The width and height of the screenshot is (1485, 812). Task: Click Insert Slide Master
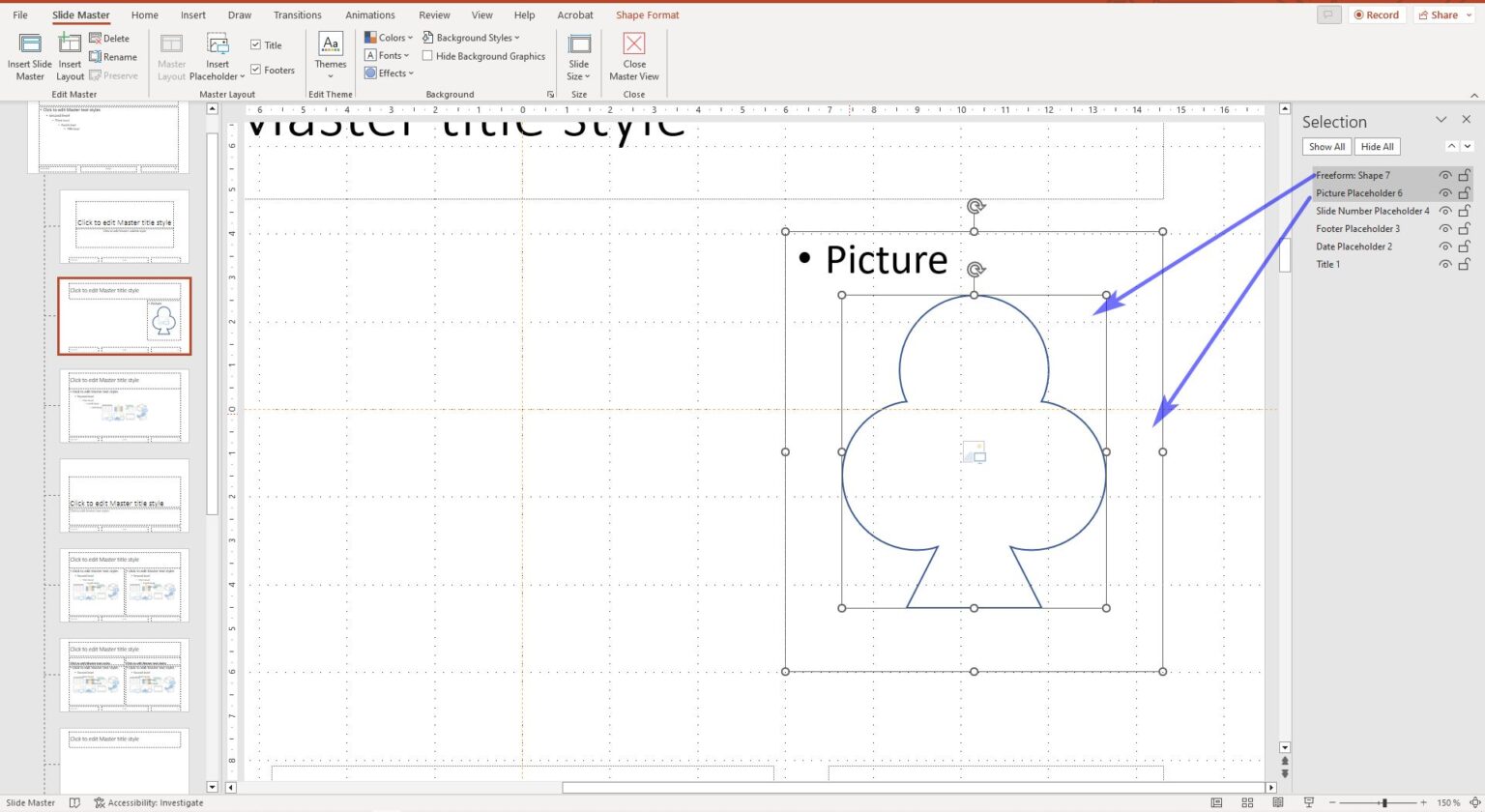click(29, 58)
